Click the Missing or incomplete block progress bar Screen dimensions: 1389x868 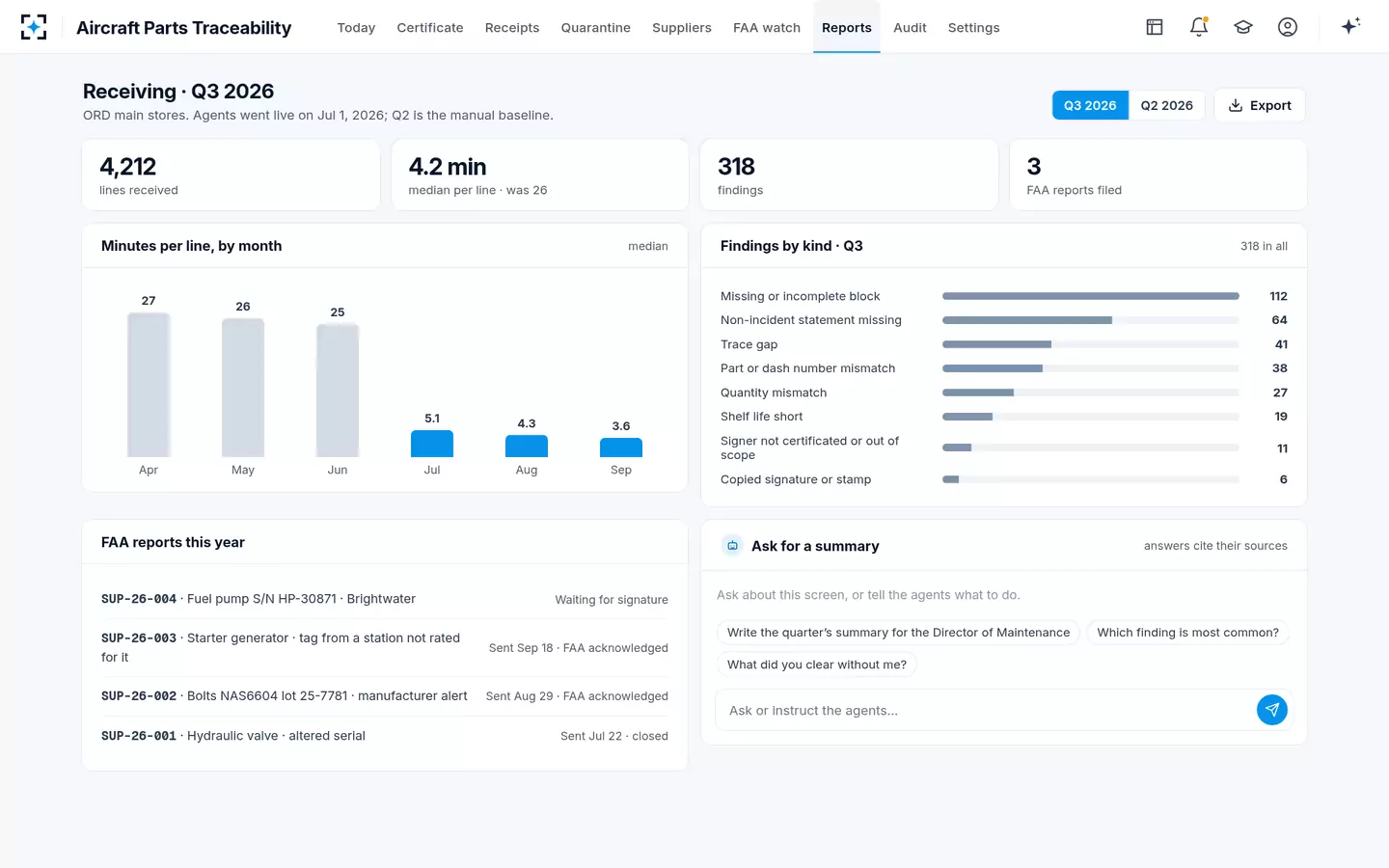[1091, 296]
